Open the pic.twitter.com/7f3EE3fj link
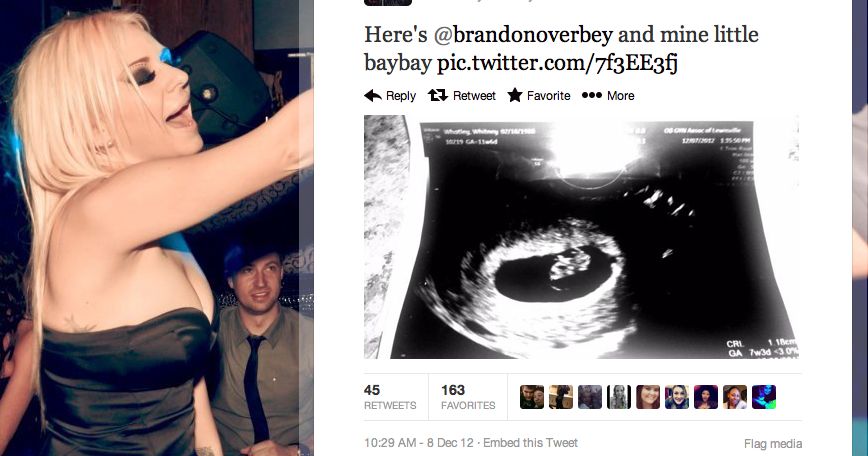Screen dimensions: 868x456 tap(557, 63)
